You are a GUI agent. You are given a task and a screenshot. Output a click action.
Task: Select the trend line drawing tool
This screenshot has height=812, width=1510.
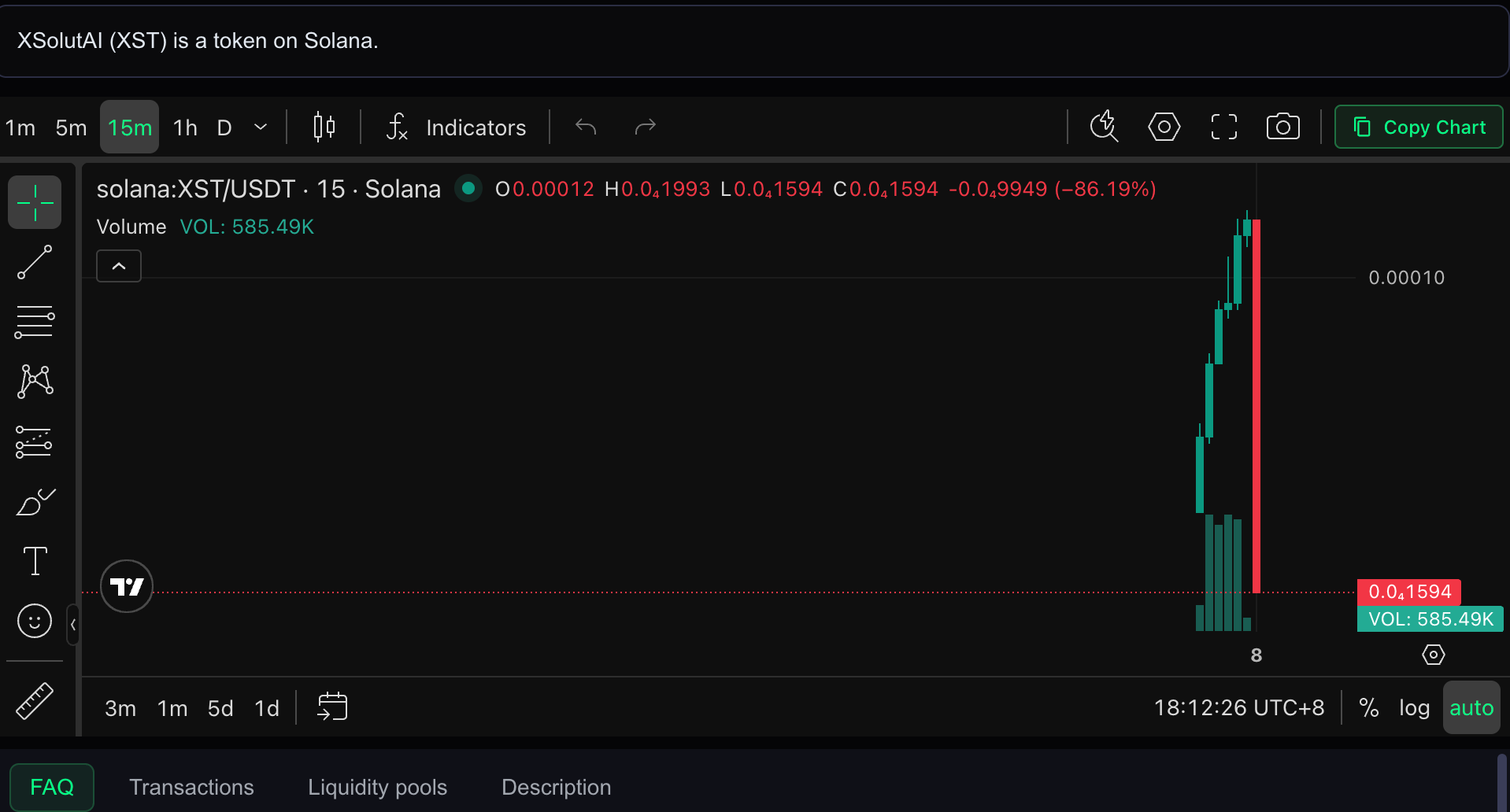35,262
